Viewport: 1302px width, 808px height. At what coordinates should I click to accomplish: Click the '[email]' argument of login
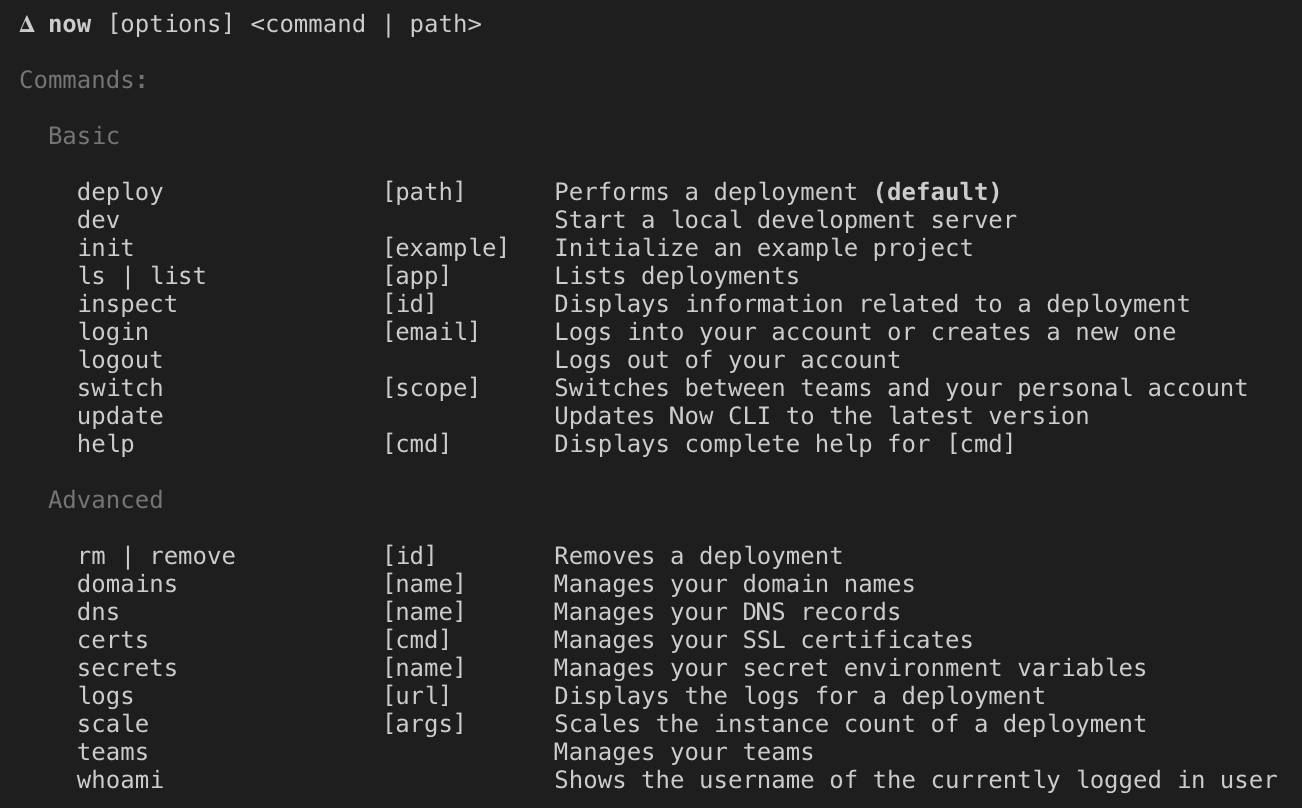(432, 332)
